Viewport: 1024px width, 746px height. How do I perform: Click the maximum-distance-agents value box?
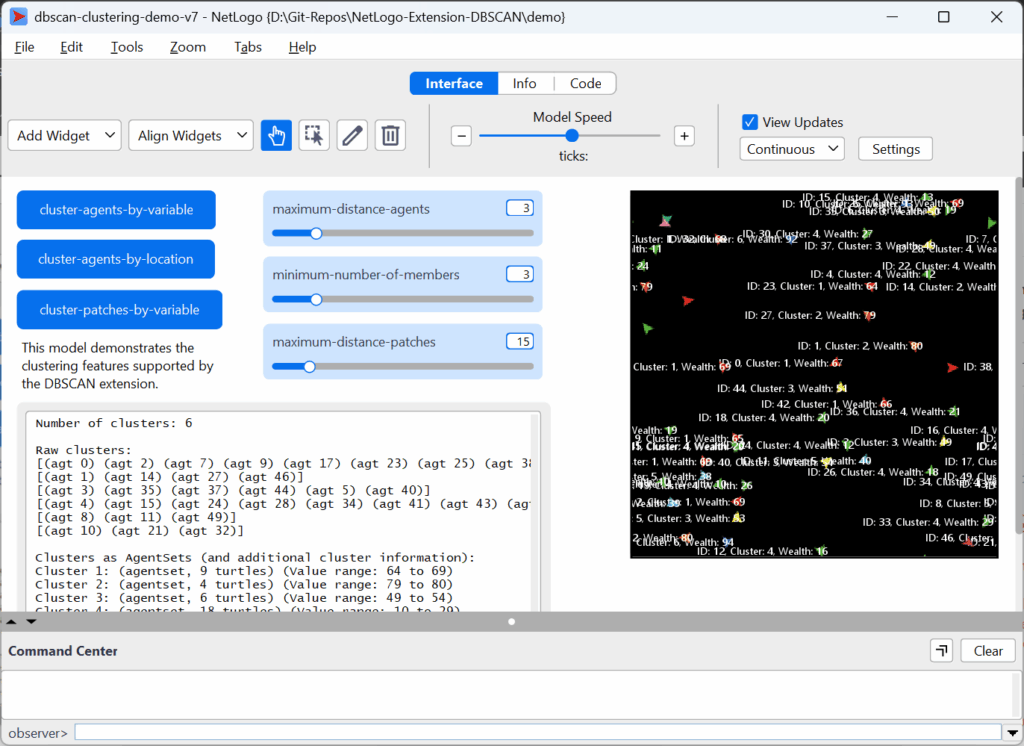click(520, 208)
